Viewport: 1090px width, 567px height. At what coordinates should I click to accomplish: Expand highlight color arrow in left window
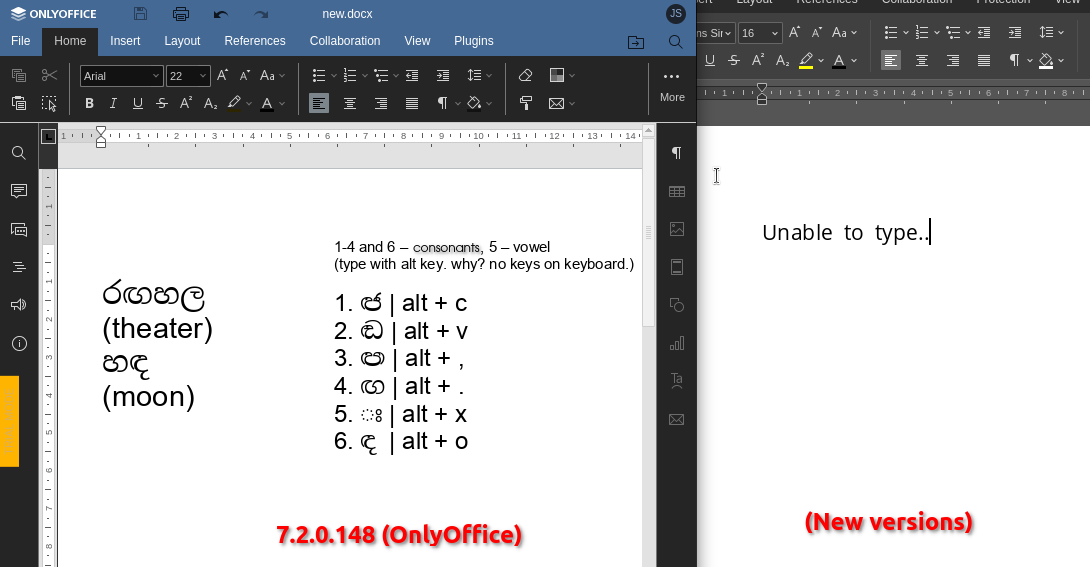click(x=249, y=104)
